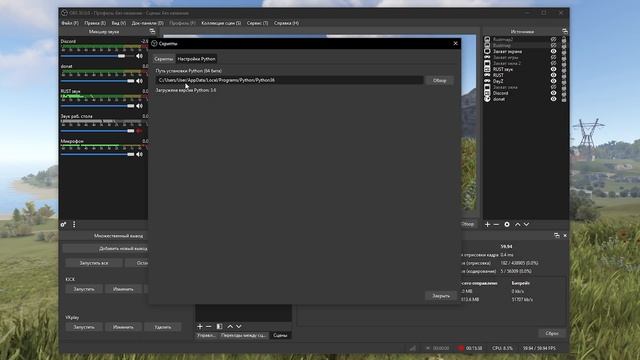Move selected source down
640x360 pixels.
coord(527,224)
